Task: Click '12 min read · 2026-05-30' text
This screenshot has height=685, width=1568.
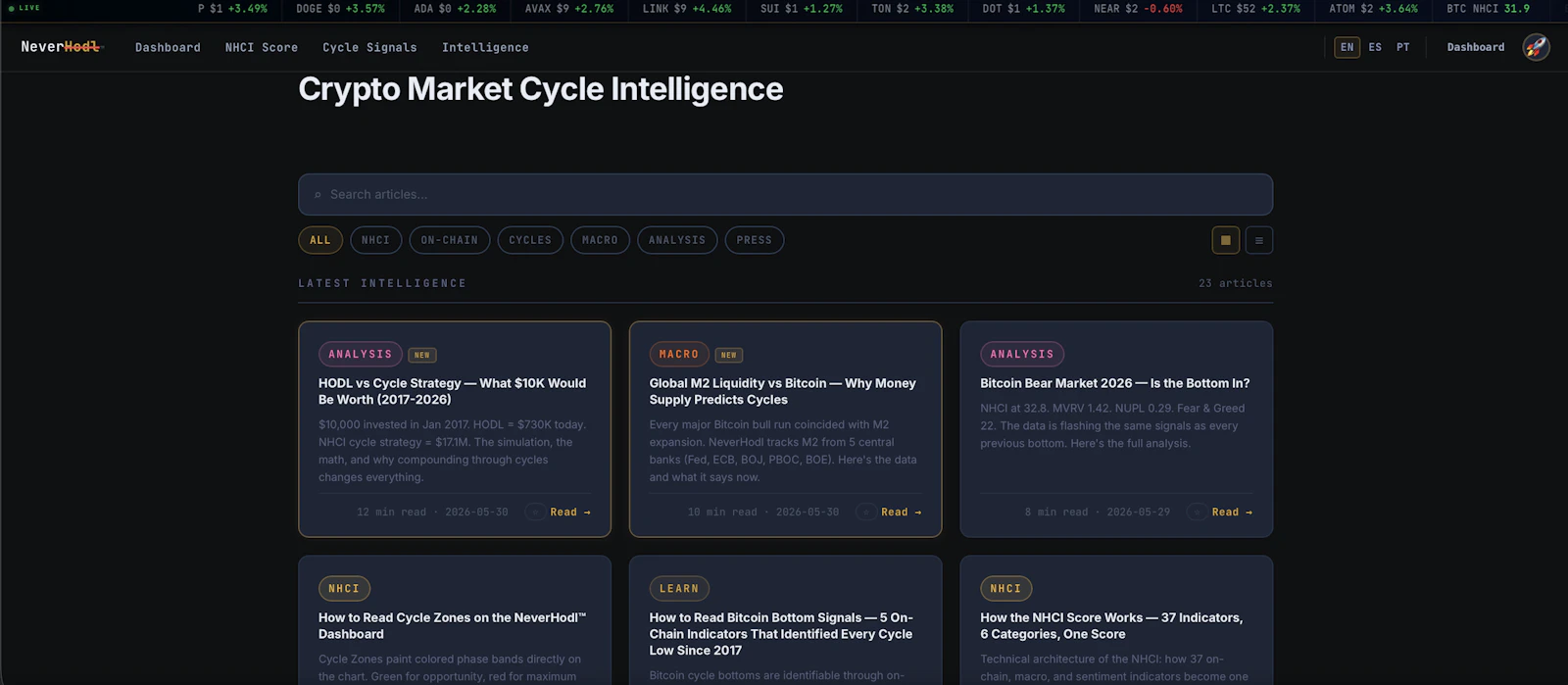Action: pyautogui.click(x=432, y=512)
